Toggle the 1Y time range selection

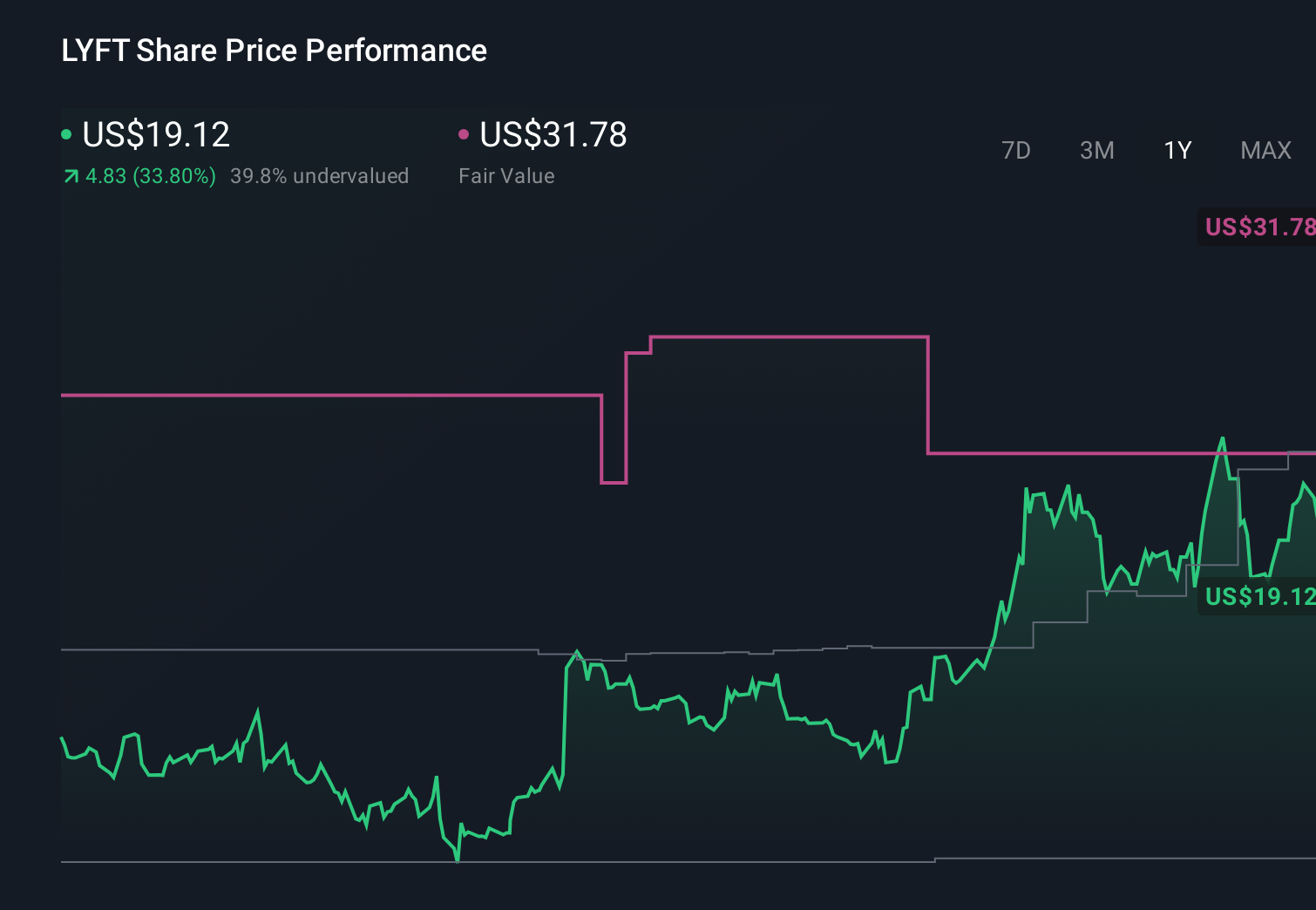(1177, 150)
